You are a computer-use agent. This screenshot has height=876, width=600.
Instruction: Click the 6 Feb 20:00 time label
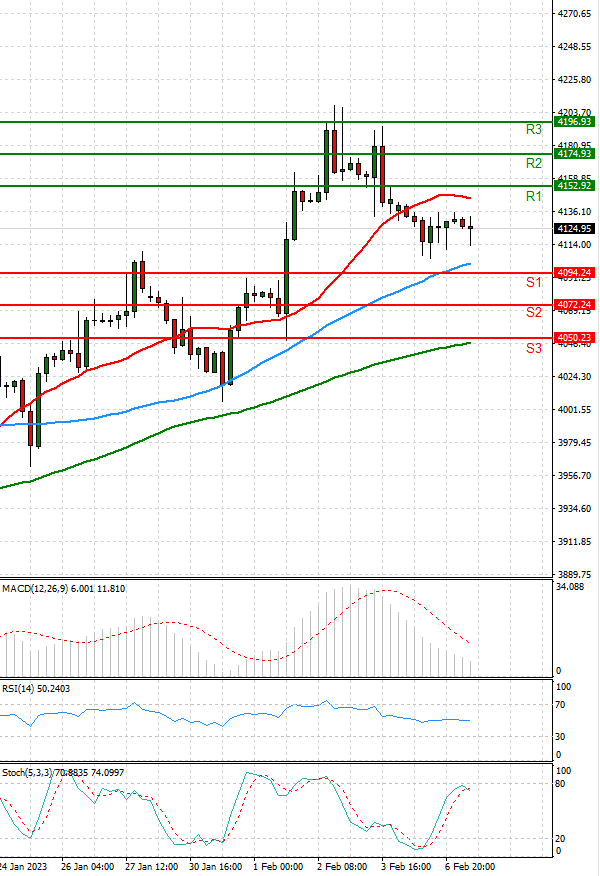[x=470, y=867]
